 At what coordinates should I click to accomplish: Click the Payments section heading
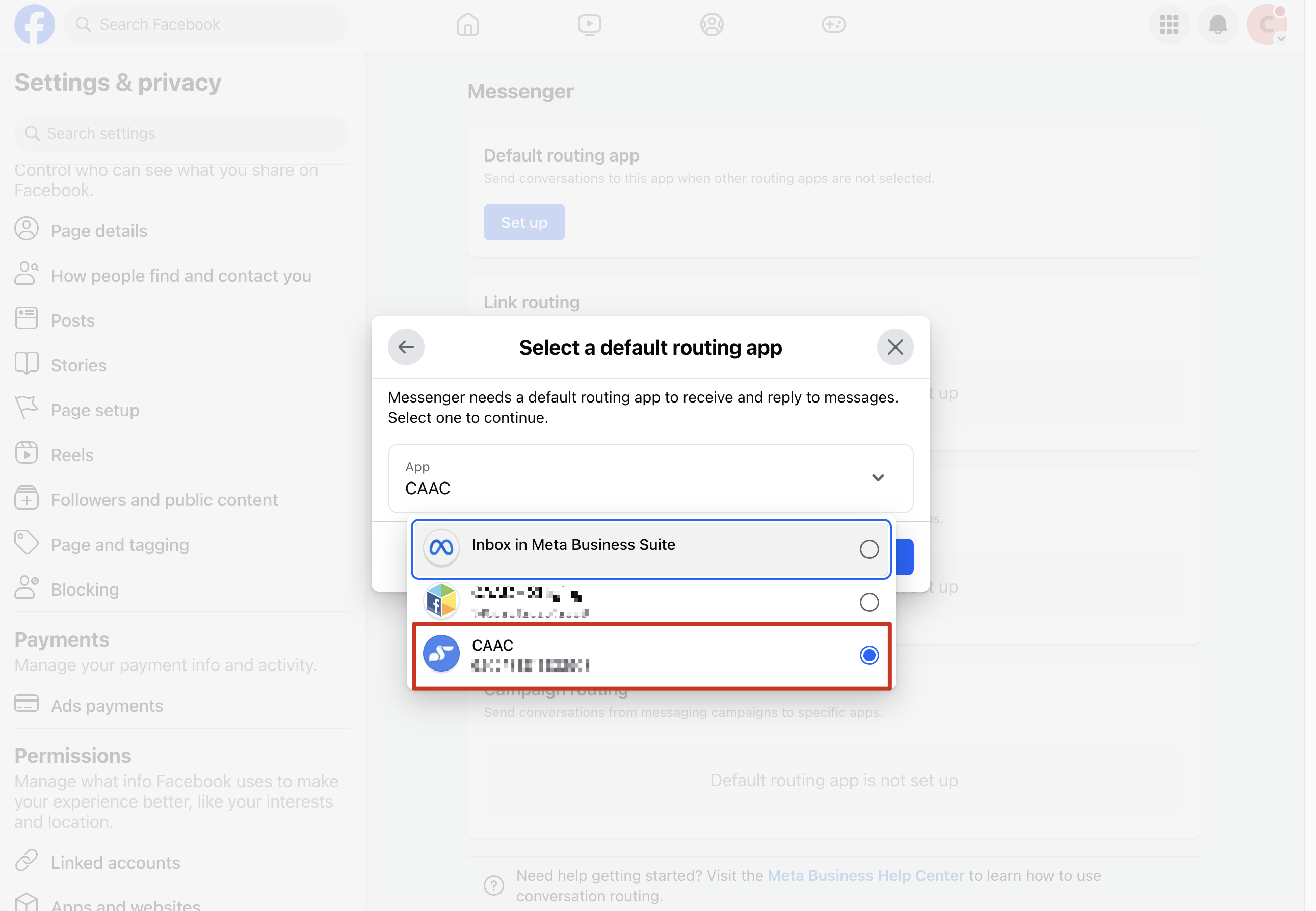coord(62,639)
